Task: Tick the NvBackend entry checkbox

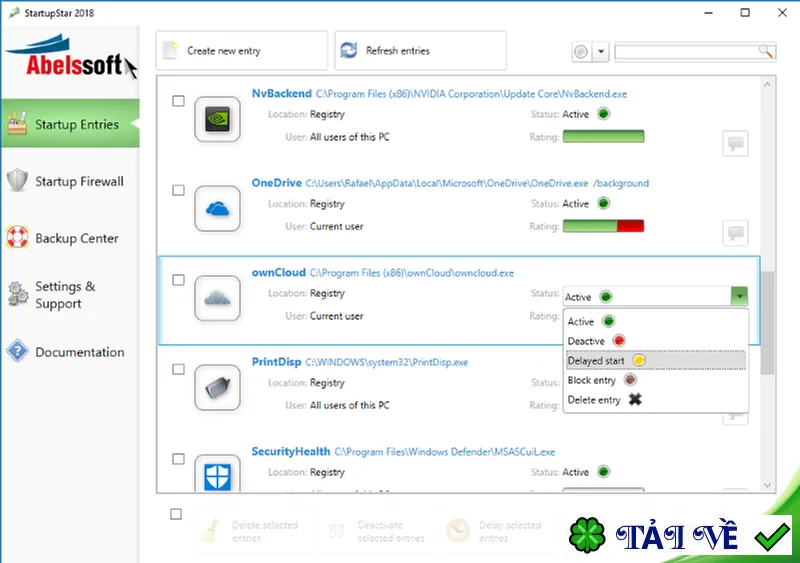Action: click(x=178, y=101)
